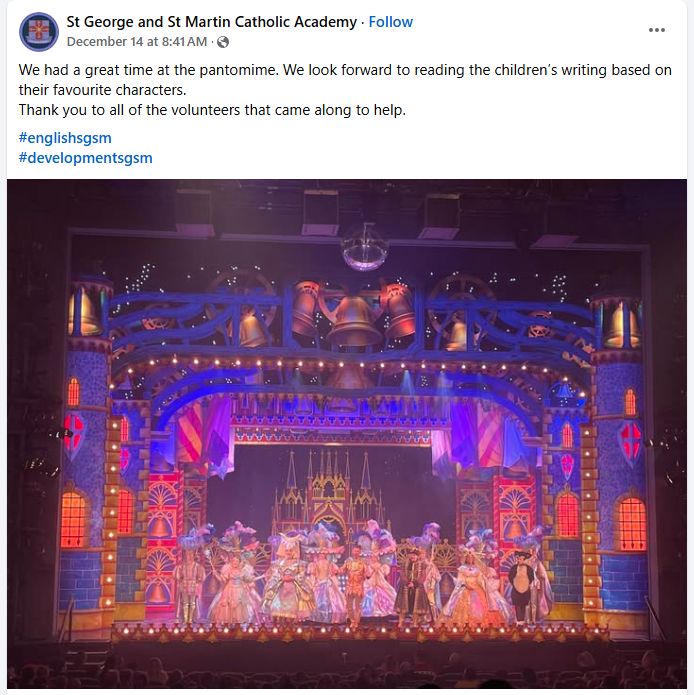This screenshot has height=695, width=694.
Task: Click the mirror ball in the photo
Action: pyautogui.click(x=364, y=247)
